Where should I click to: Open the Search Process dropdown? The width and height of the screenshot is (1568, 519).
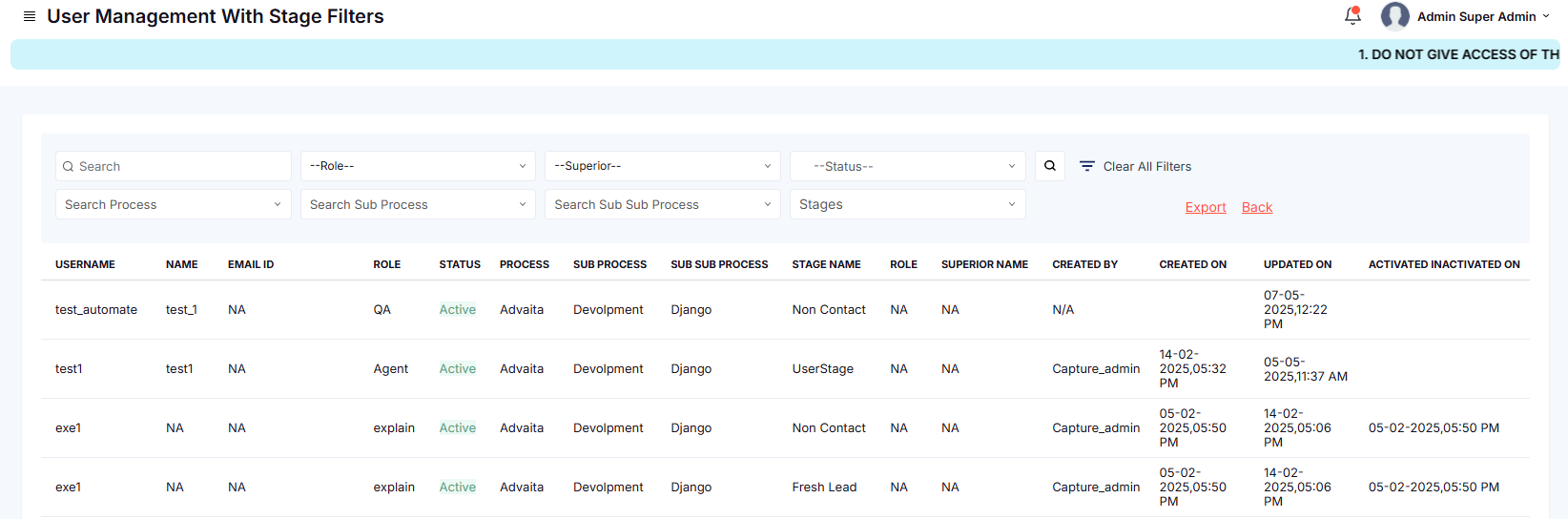[174, 204]
